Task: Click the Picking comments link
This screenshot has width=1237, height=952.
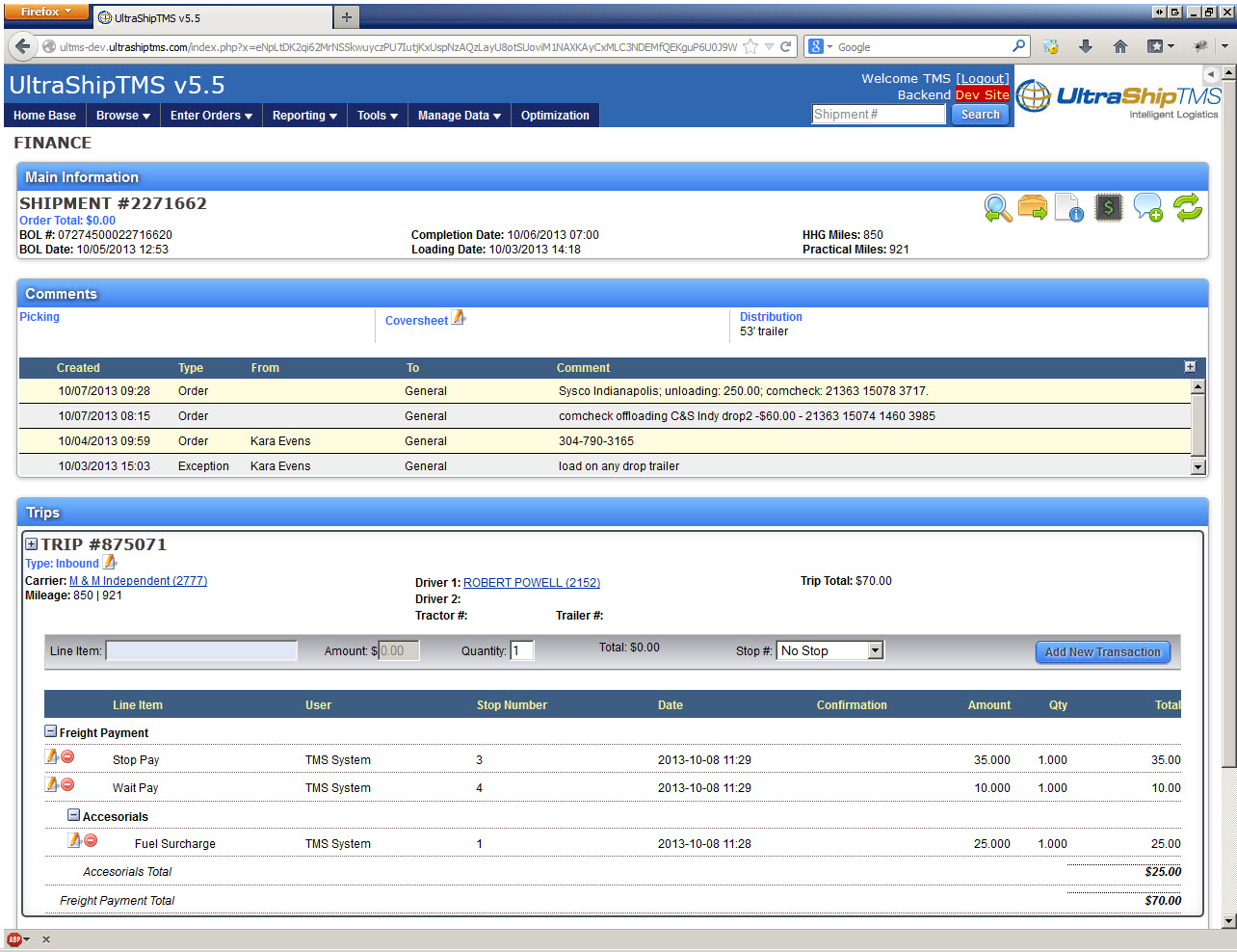Action: coord(39,317)
